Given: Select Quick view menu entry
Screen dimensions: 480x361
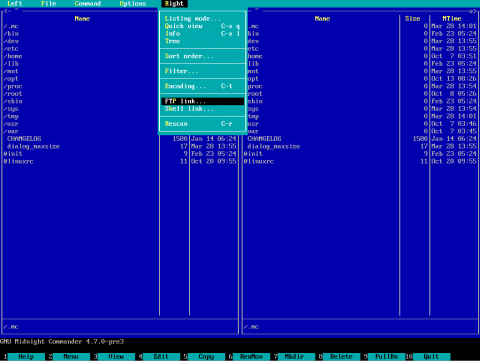Looking at the screenshot, I should pyautogui.click(x=203, y=26).
